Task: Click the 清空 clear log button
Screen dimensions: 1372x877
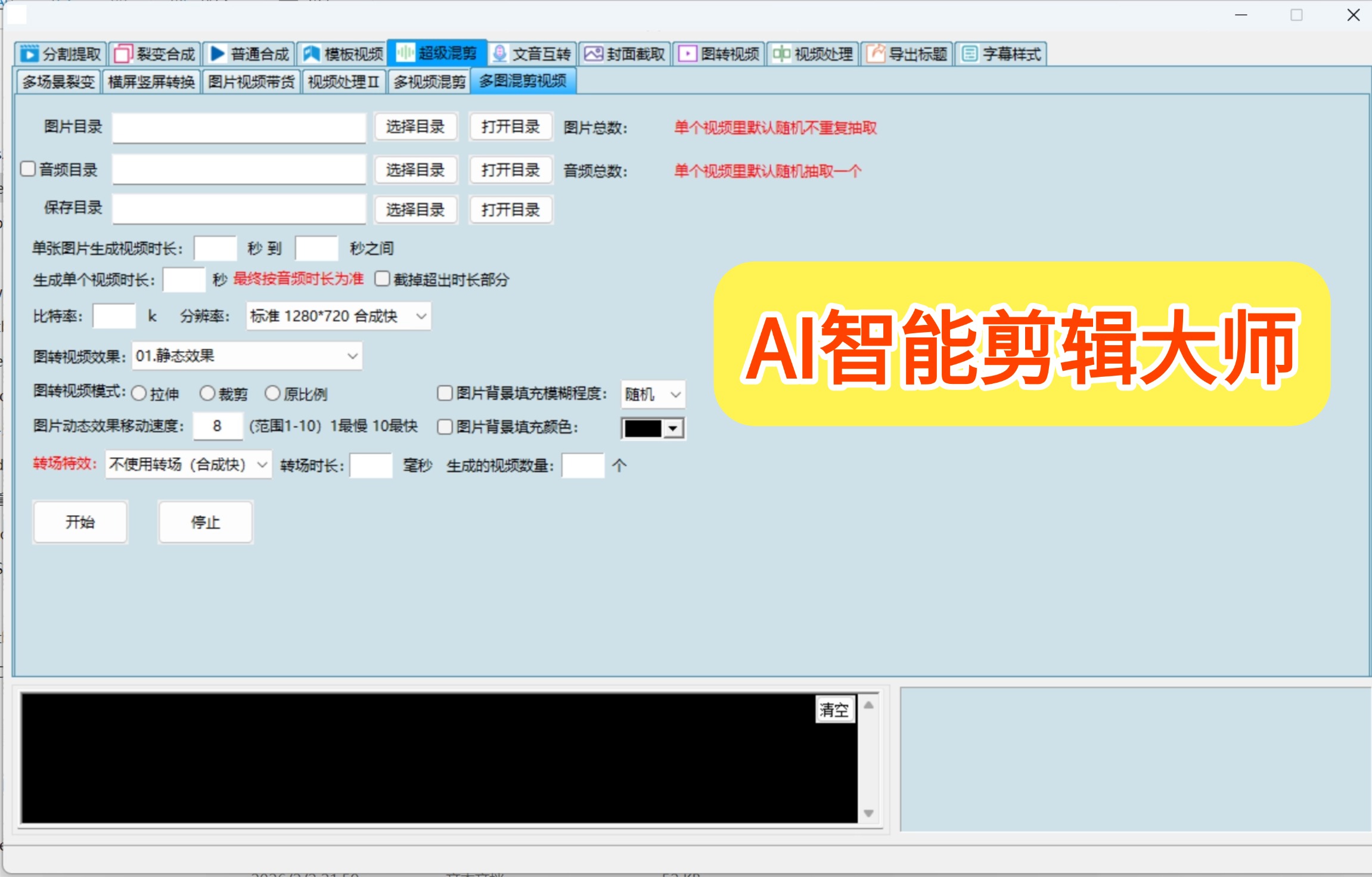Action: tap(836, 709)
